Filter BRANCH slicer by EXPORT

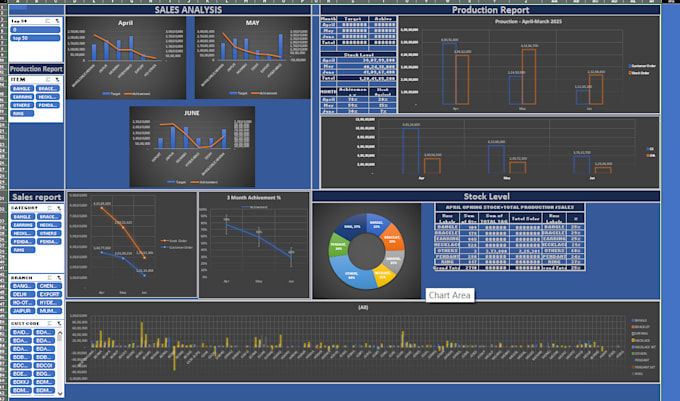tap(49, 294)
